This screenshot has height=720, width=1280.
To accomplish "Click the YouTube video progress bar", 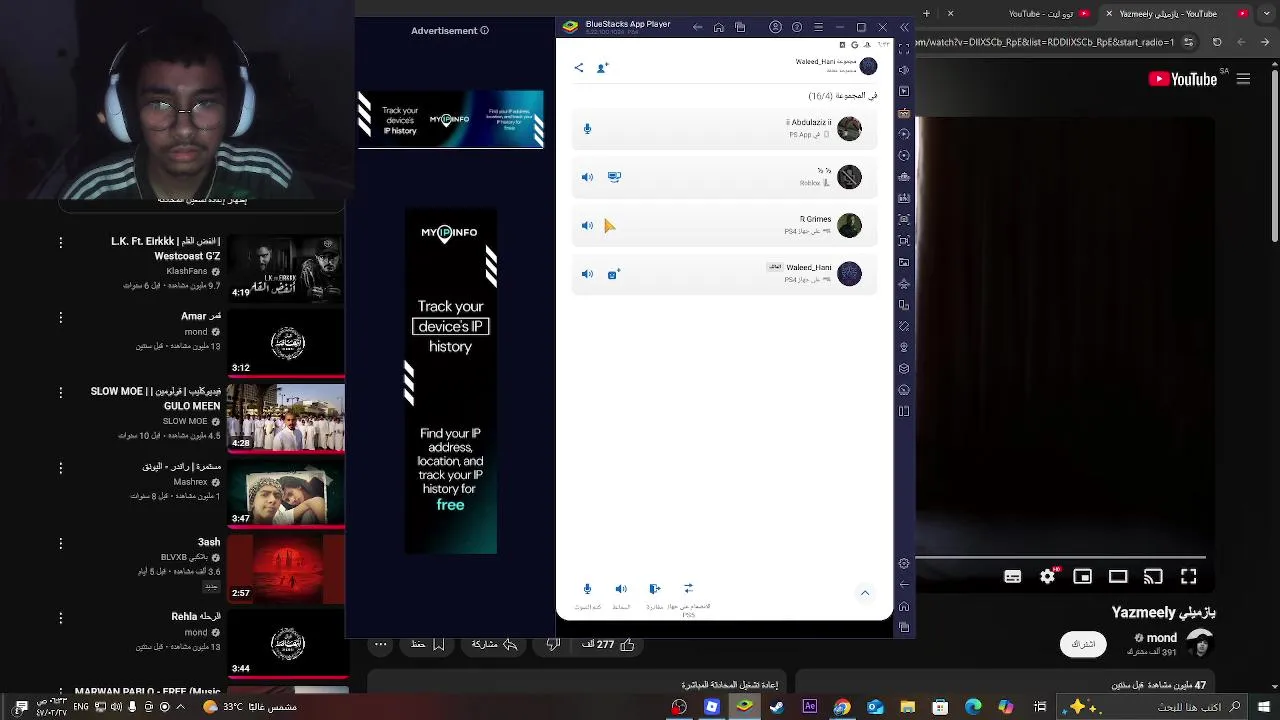I will click(x=1061, y=557).
